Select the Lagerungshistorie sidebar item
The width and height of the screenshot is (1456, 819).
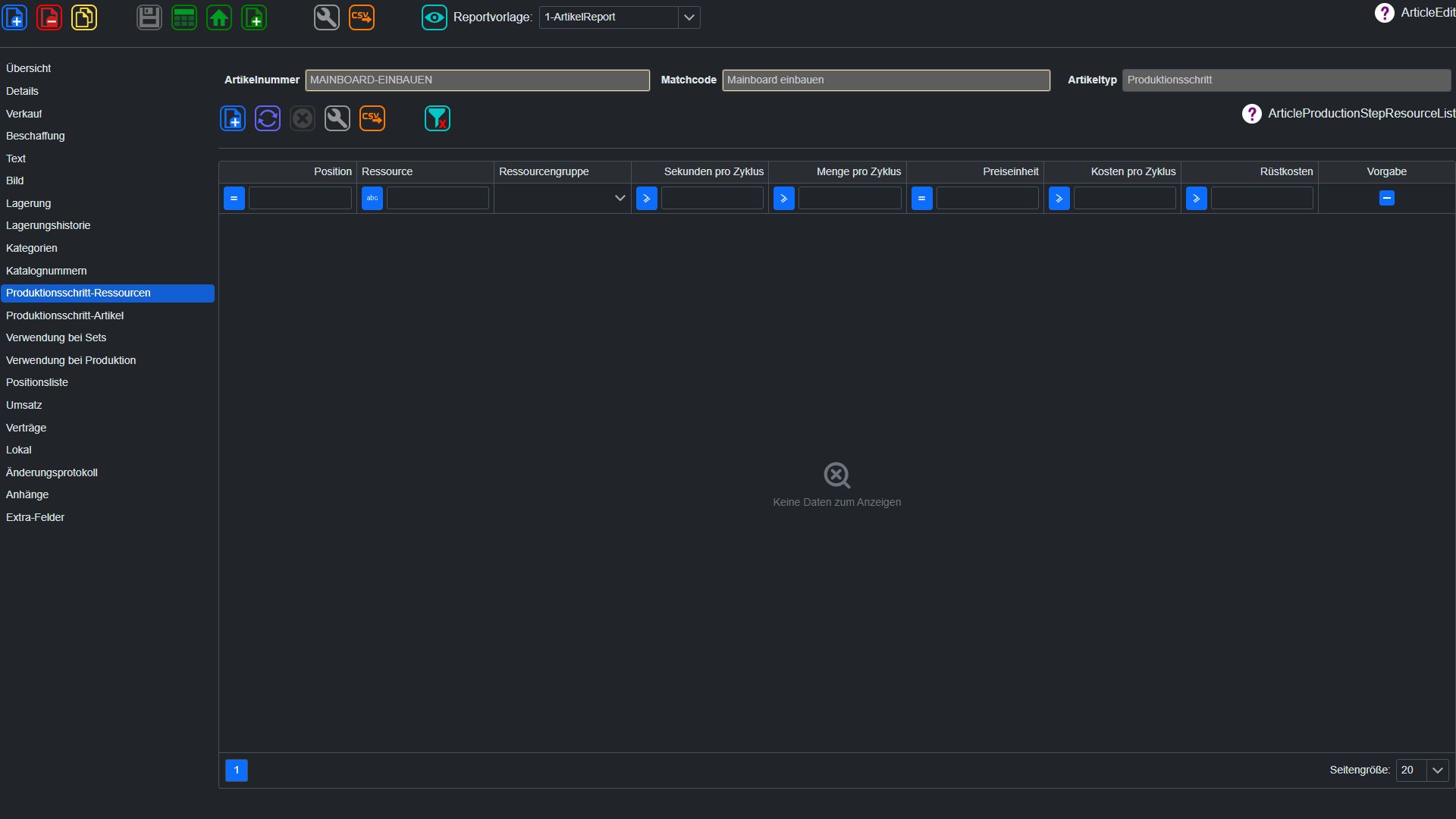[107, 225]
